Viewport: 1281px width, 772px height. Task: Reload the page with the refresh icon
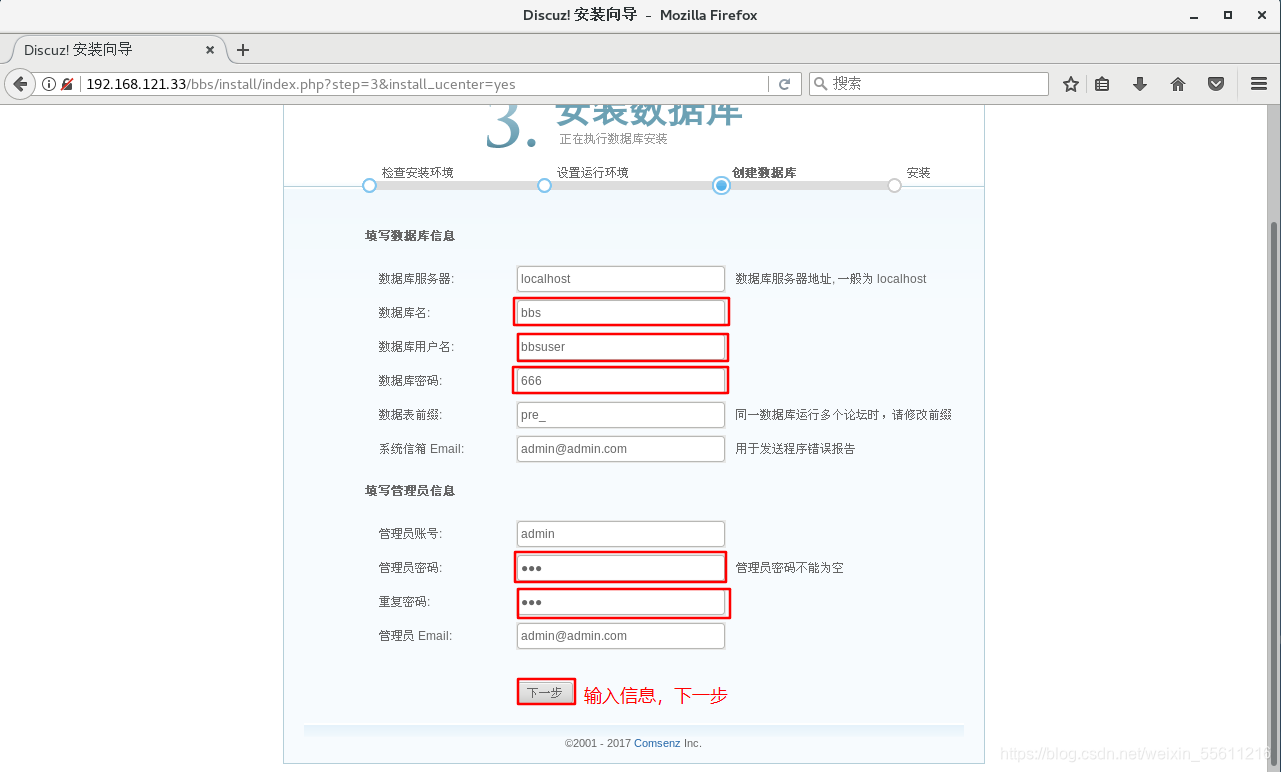click(x=785, y=84)
